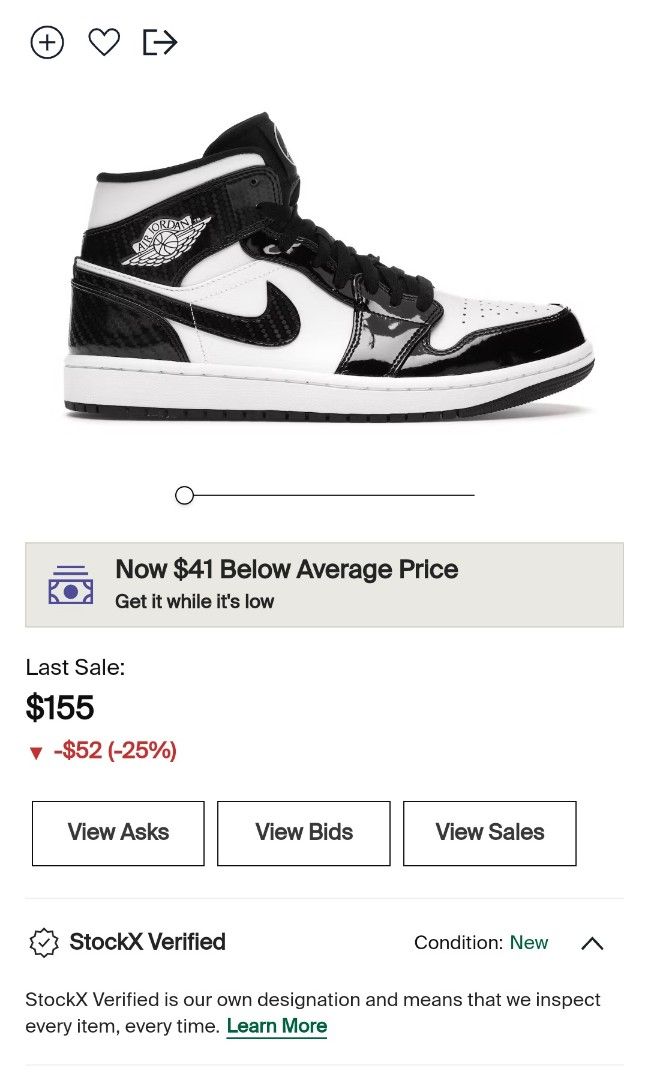This screenshot has width=648, height=1080.
Task: Share this product listing
Action: pyautogui.click(x=160, y=42)
